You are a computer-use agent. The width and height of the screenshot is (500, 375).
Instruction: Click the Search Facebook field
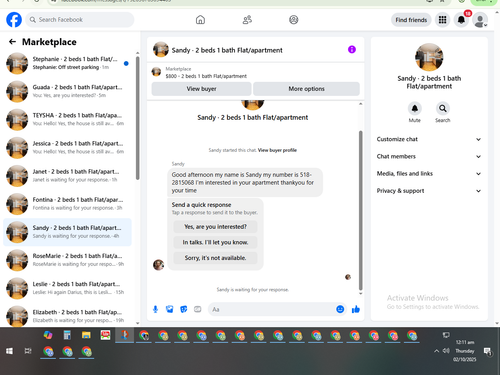point(80,20)
